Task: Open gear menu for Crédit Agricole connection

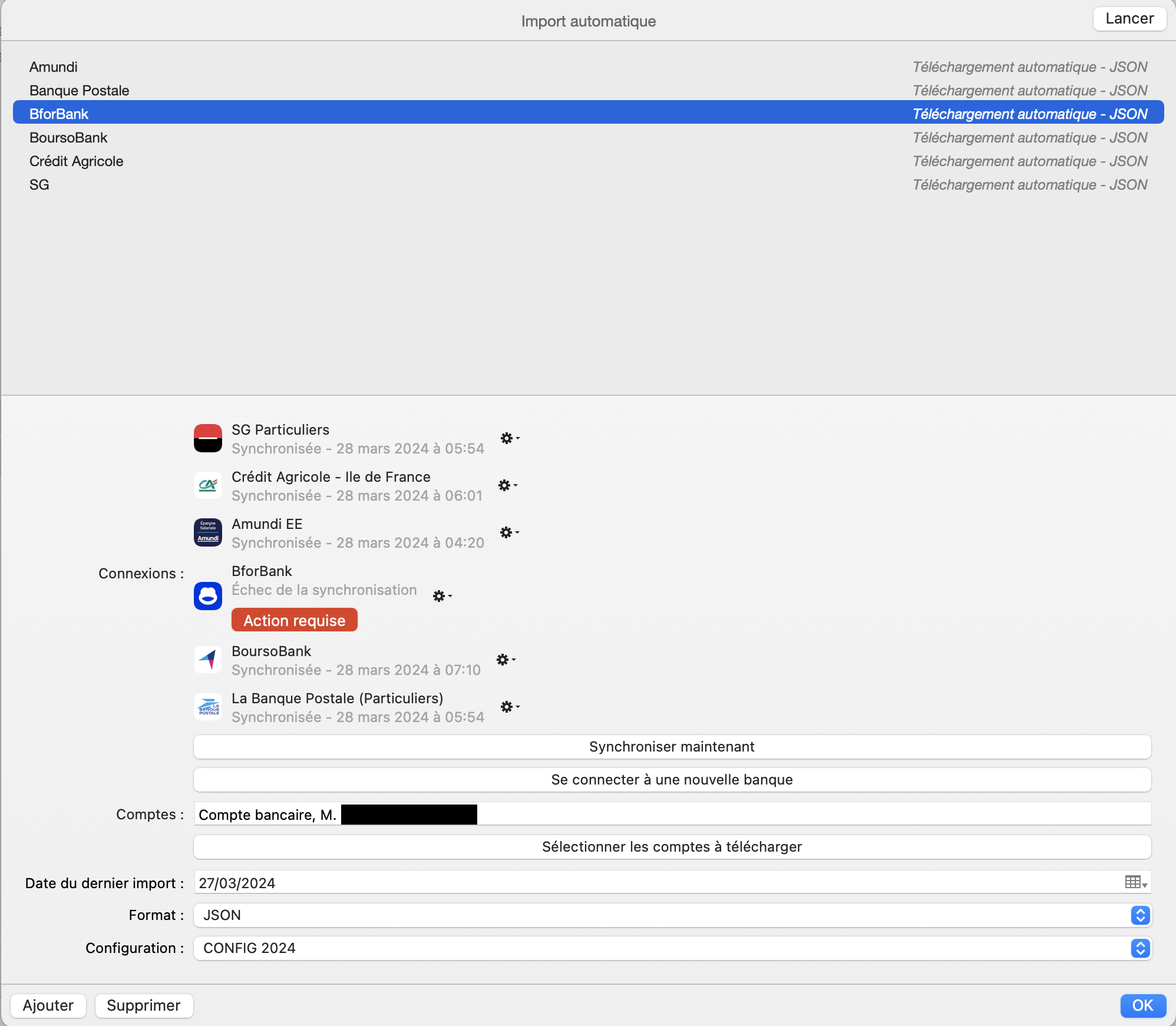Action: pyautogui.click(x=507, y=485)
